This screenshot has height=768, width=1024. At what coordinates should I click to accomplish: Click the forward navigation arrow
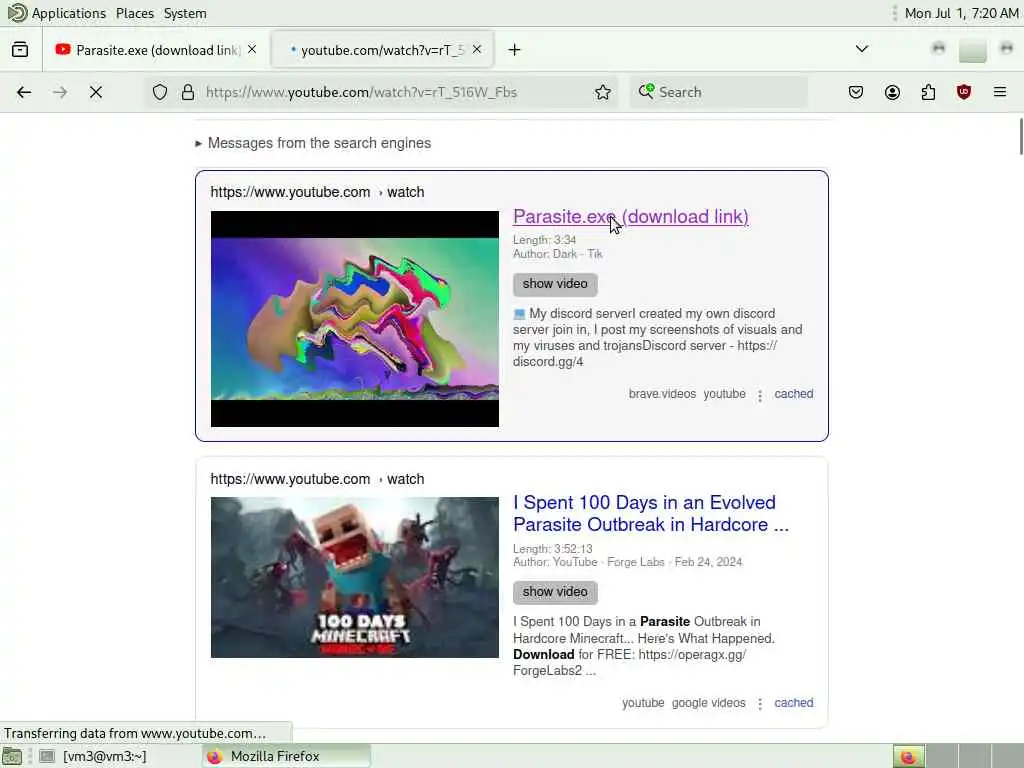60,92
